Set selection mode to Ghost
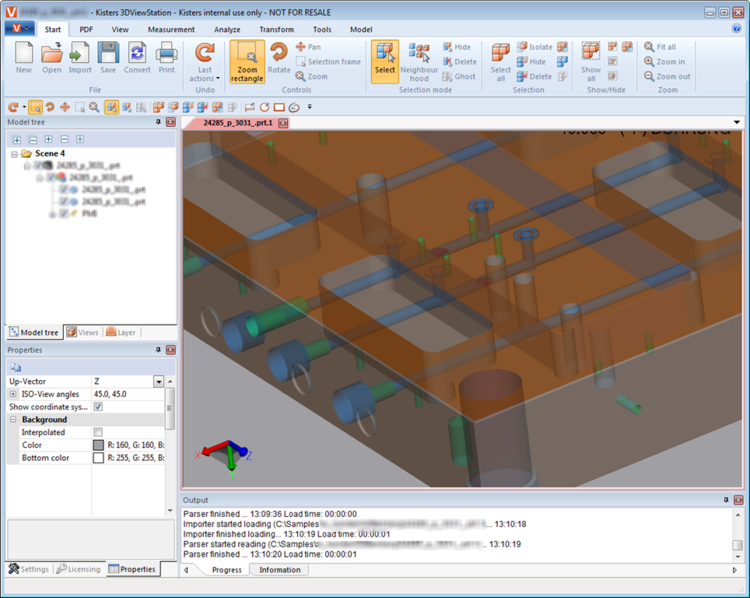 click(x=459, y=77)
